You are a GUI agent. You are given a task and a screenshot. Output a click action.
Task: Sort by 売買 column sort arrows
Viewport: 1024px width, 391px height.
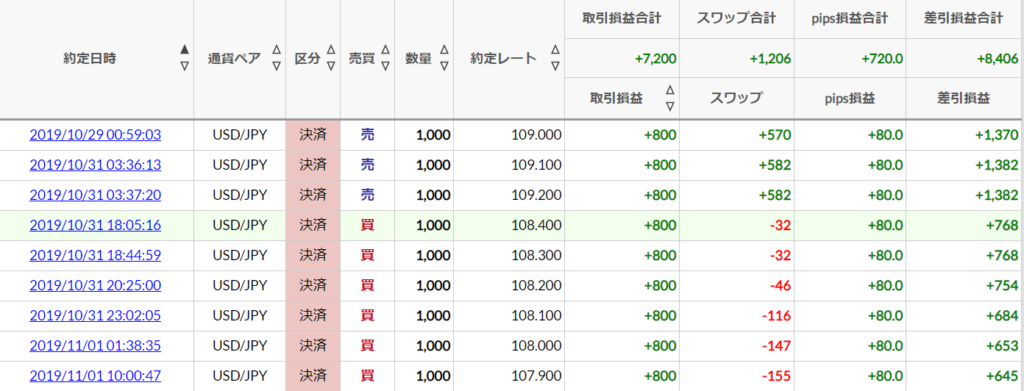pyautogui.click(x=385, y=58)
